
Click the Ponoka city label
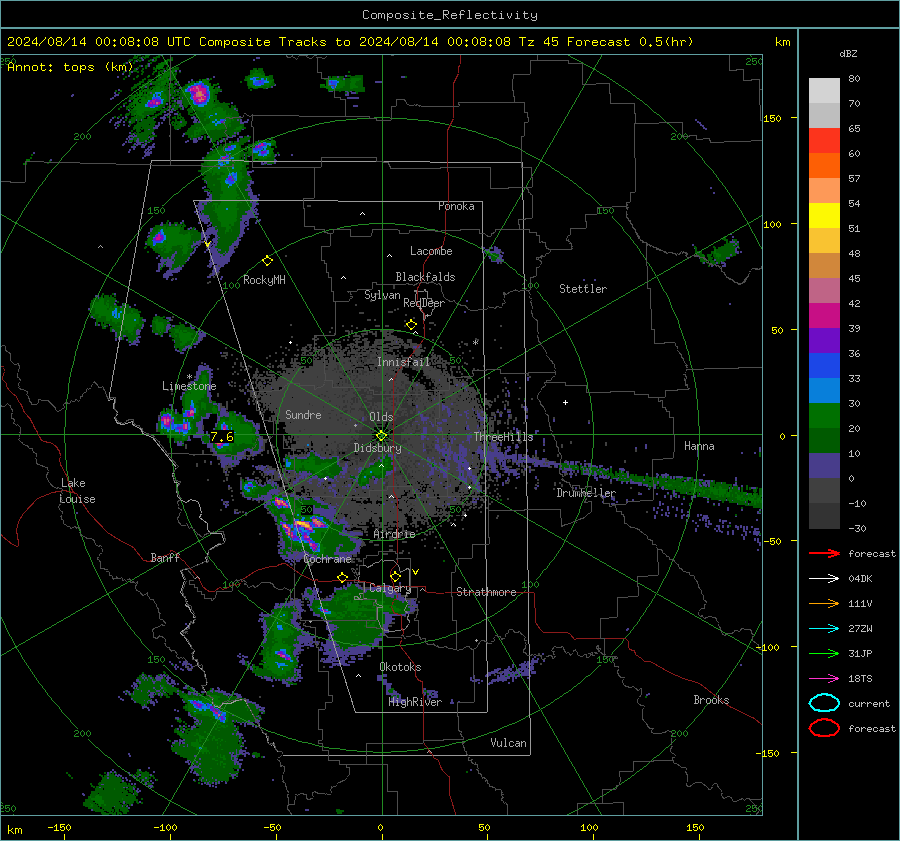456,206
